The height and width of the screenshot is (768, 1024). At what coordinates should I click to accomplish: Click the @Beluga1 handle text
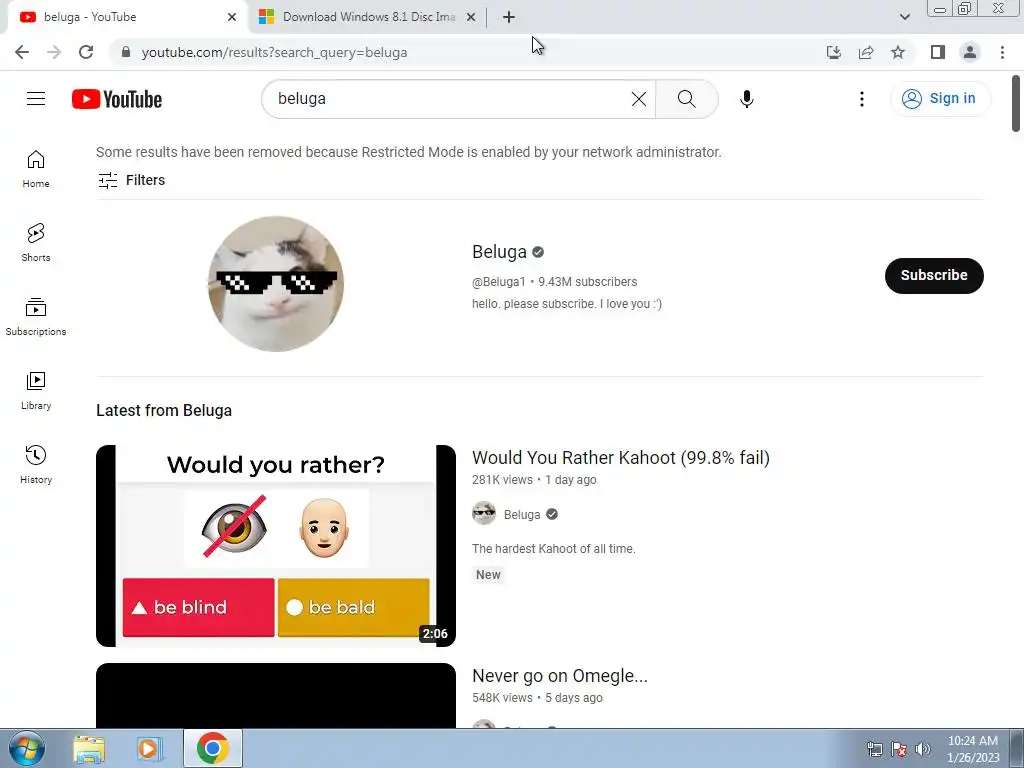point(499,282)
